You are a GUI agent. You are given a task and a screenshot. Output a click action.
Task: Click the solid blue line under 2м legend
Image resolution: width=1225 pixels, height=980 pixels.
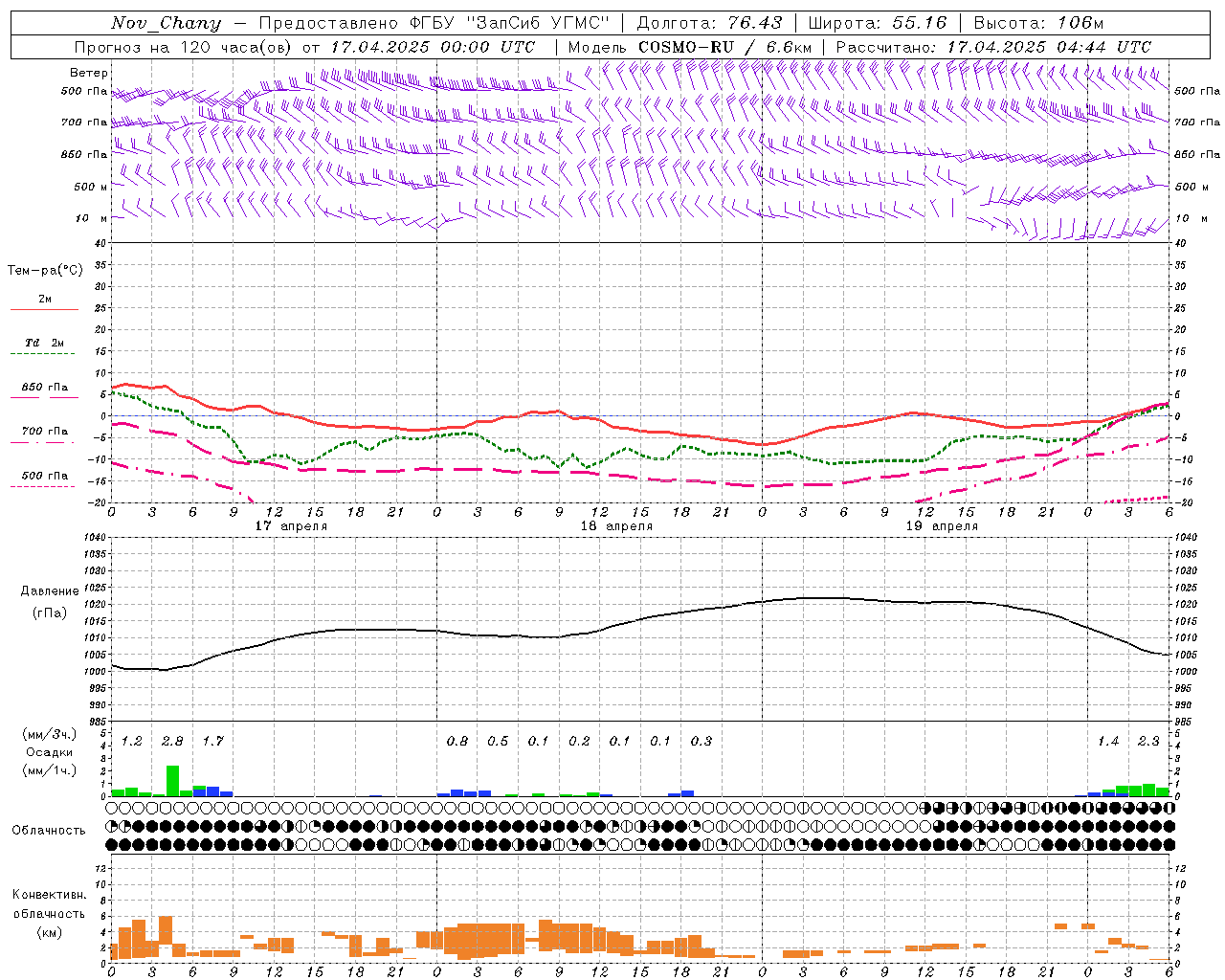click(x=44, y=310)
